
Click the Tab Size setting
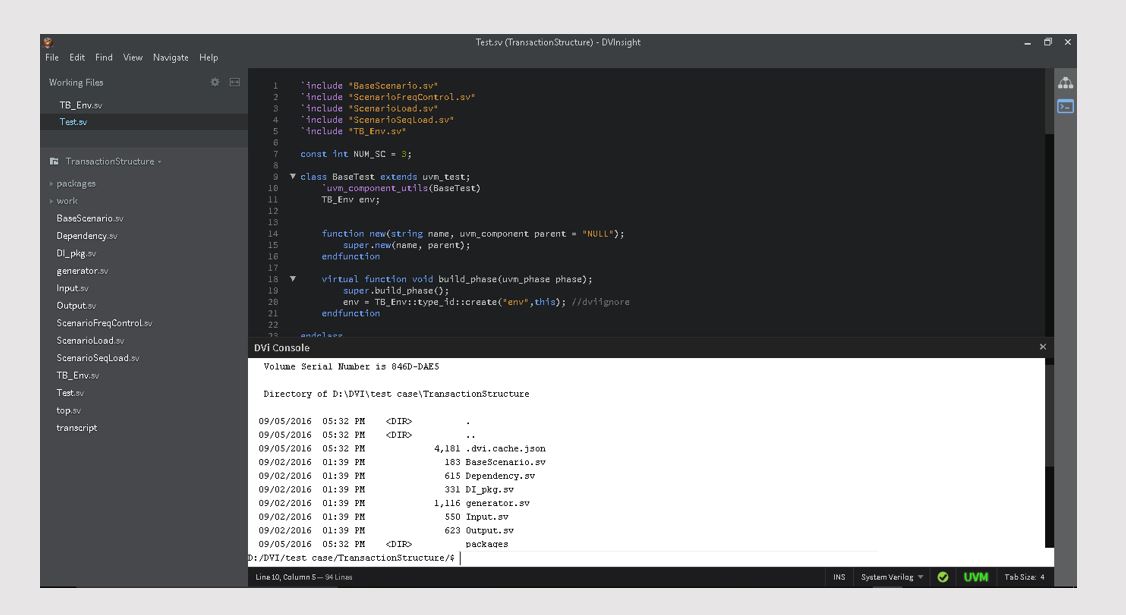[x=1024, y=577]
